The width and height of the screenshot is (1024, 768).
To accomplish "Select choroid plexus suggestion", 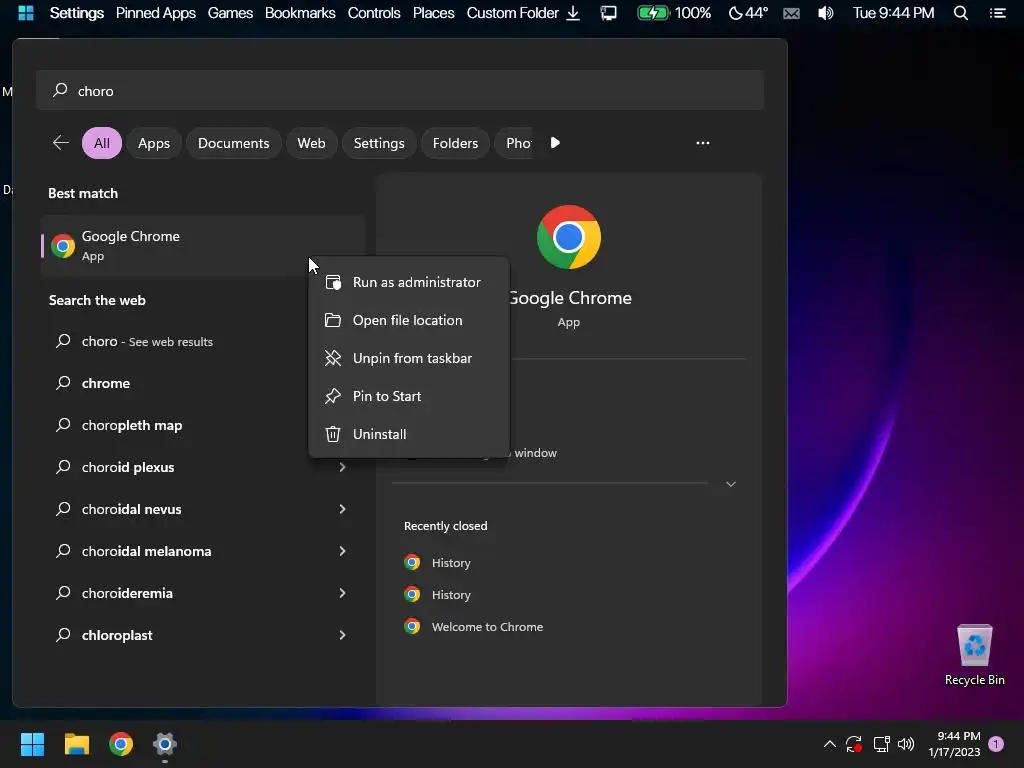I will point(127,467).
